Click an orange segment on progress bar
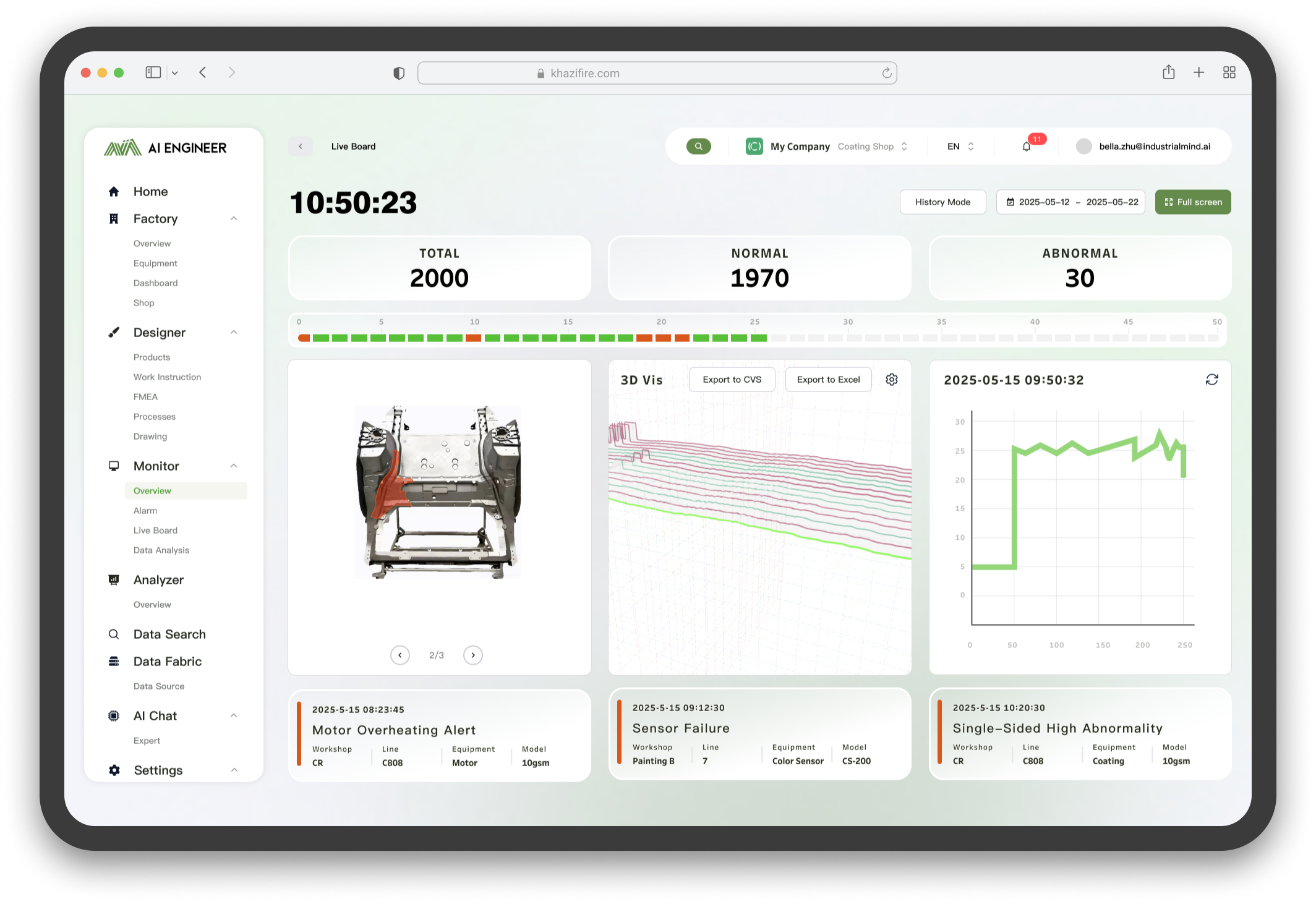The height and width of the screenshot is (904, 1316). pyautogui.click(x=473, y=338)
